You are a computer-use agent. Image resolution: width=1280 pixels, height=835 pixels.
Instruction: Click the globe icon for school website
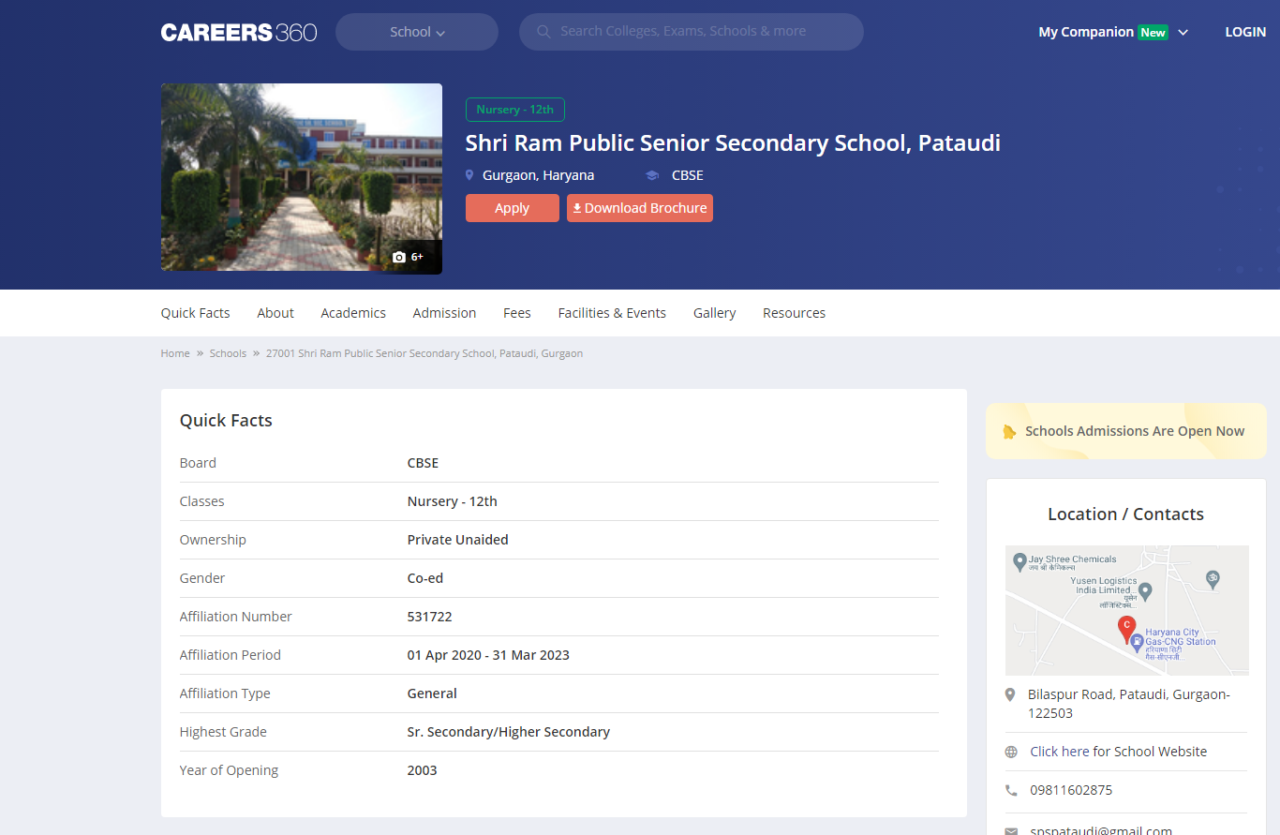pyautogui.click(x=1011, y=752)
